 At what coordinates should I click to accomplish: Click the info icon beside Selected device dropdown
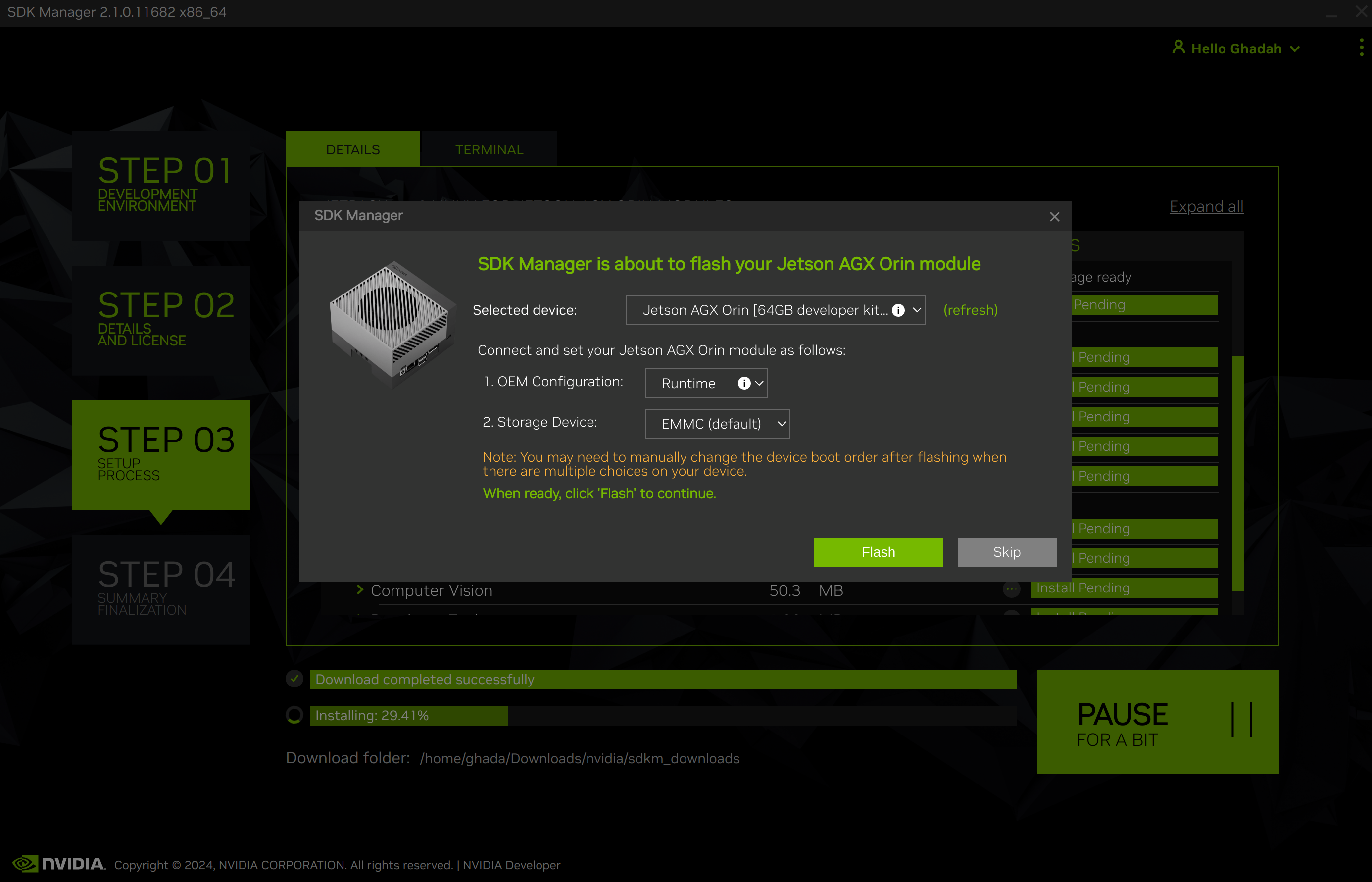click(x=898, y=310)
